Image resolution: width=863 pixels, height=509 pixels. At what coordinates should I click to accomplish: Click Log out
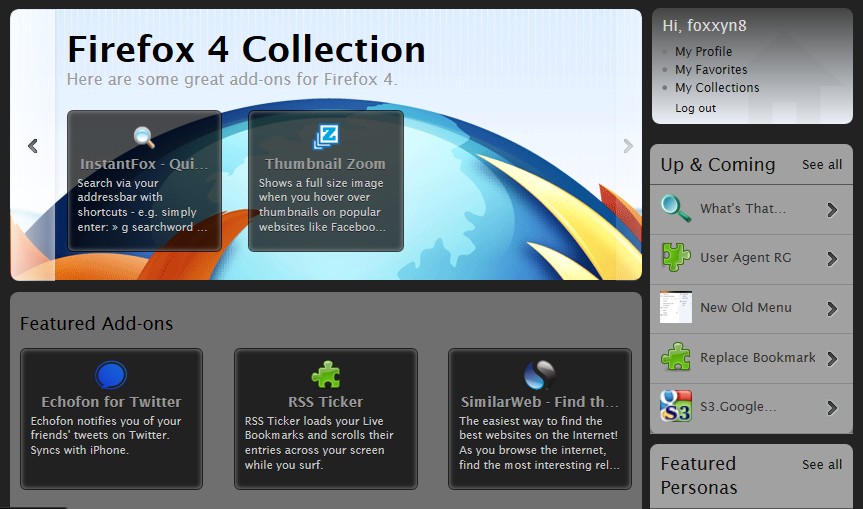[x=696, y=108]
